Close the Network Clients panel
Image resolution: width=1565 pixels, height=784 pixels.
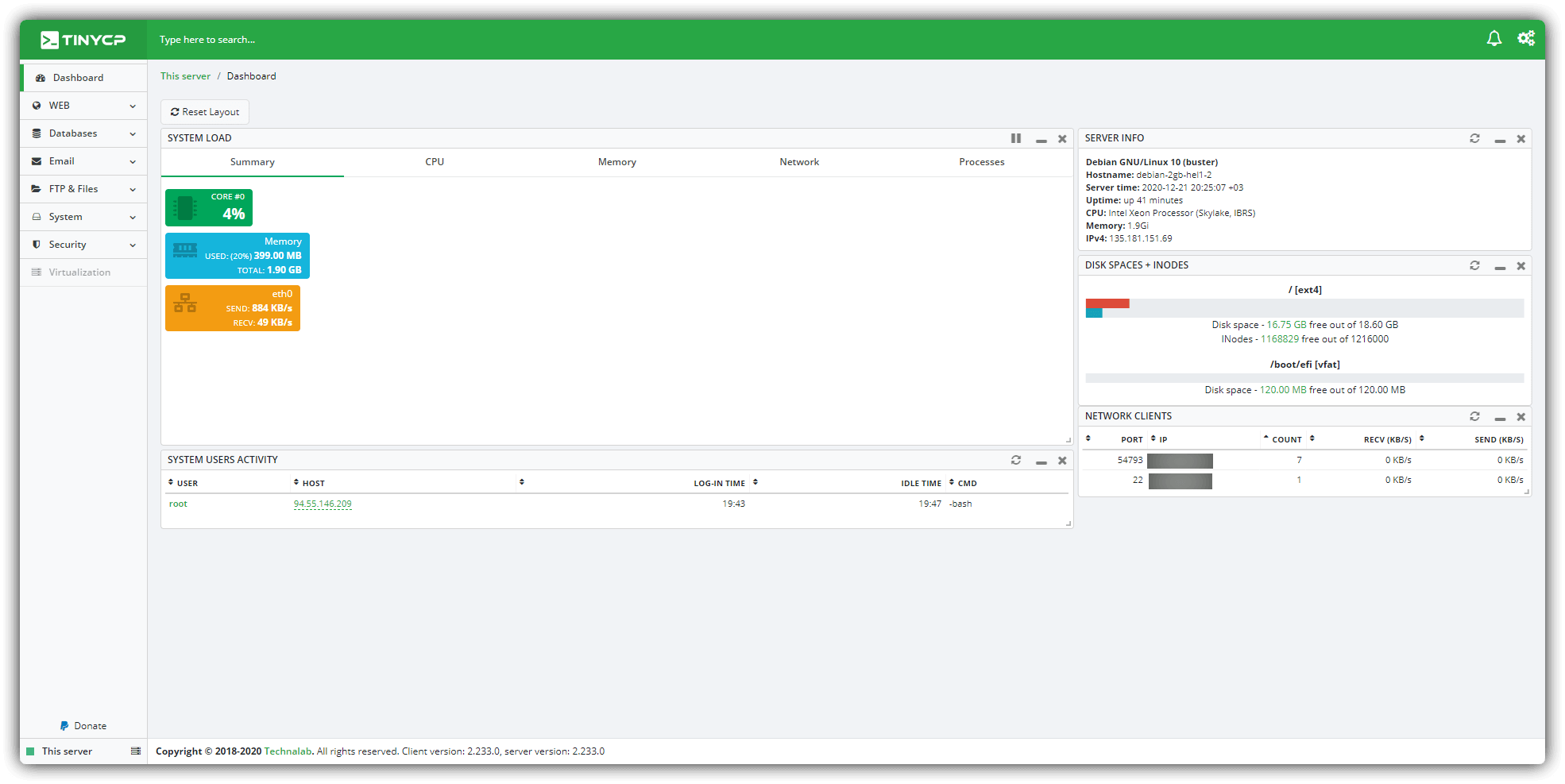pyautogui.click(x=1521, y=417)
